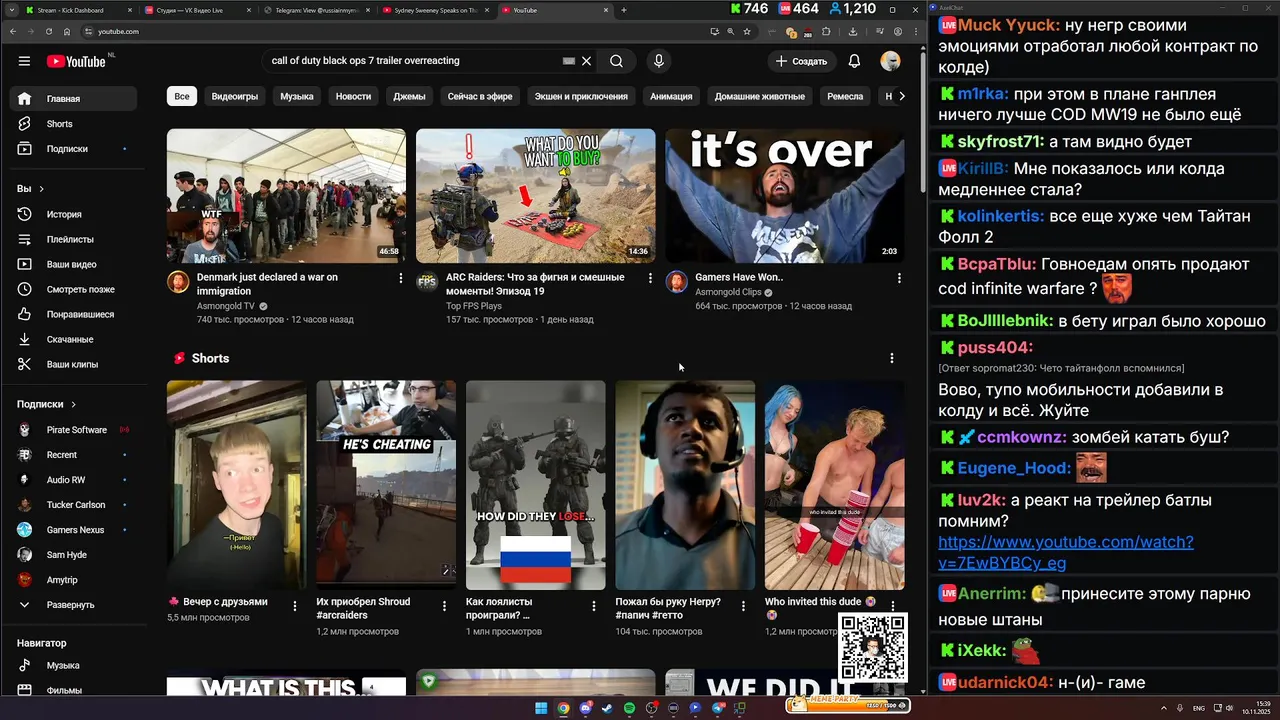The height and width of the screenshot is (720, 1280).
Task: Open the HE'S CHEATING short thumbnail
Action: pos(386,485)
